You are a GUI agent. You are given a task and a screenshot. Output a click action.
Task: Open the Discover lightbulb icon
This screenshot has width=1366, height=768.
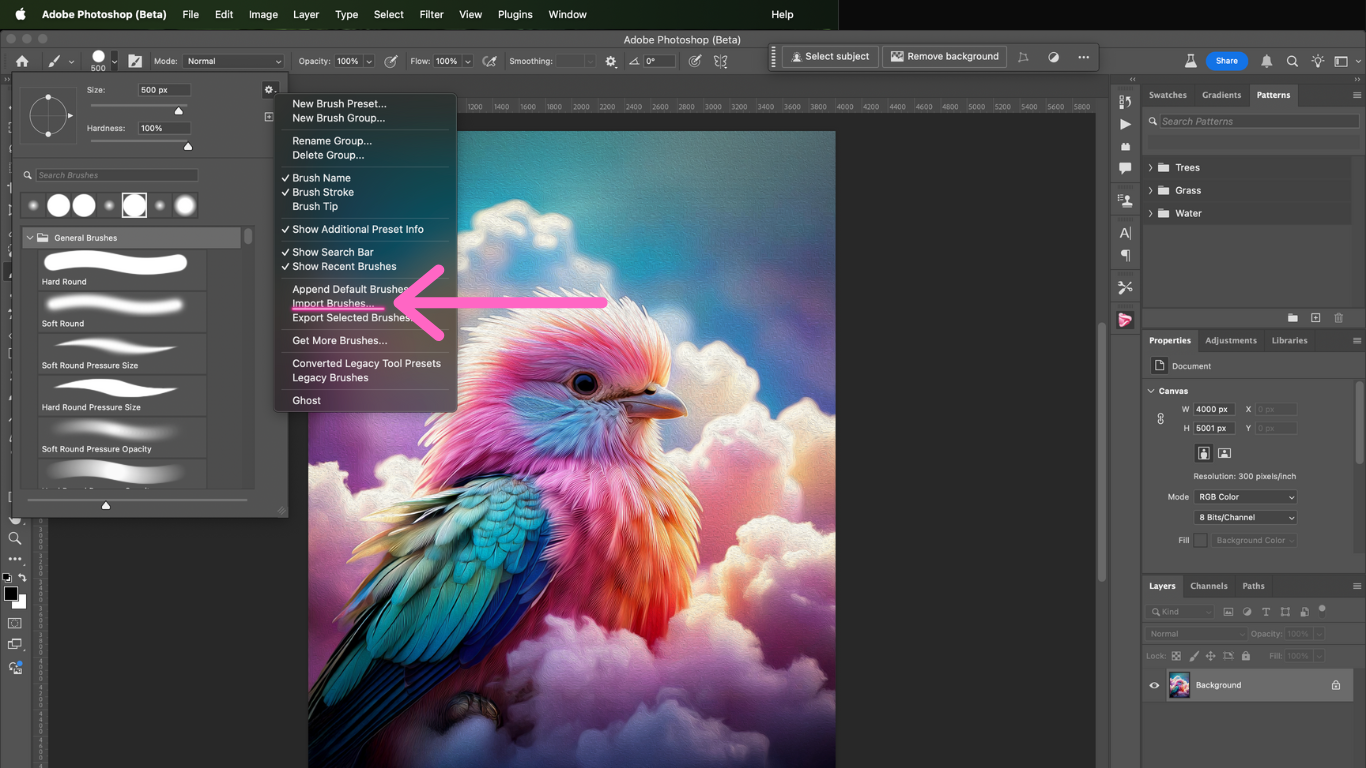[x=1318, y=61]
